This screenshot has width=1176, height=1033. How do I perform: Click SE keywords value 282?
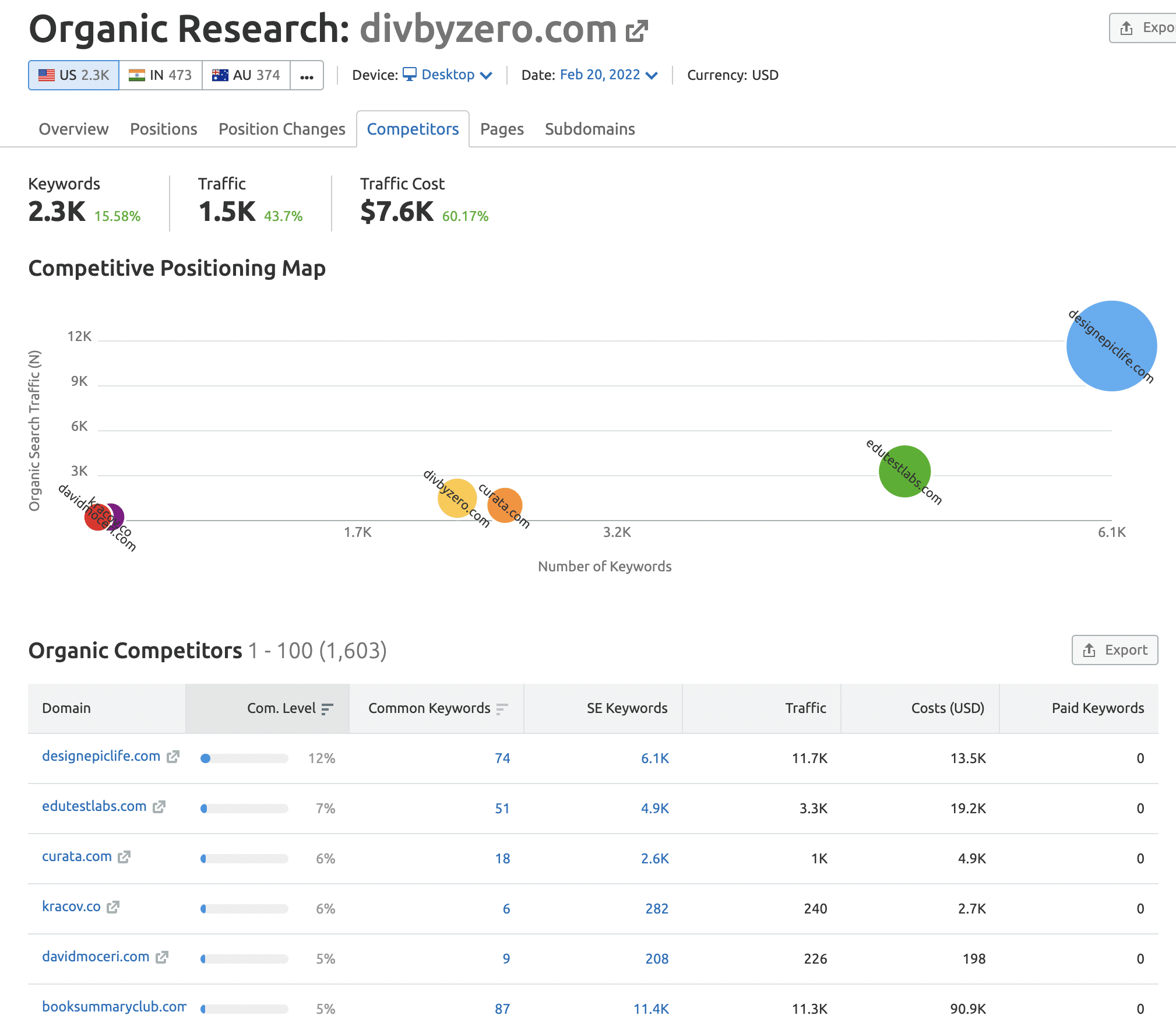(657, 909)
